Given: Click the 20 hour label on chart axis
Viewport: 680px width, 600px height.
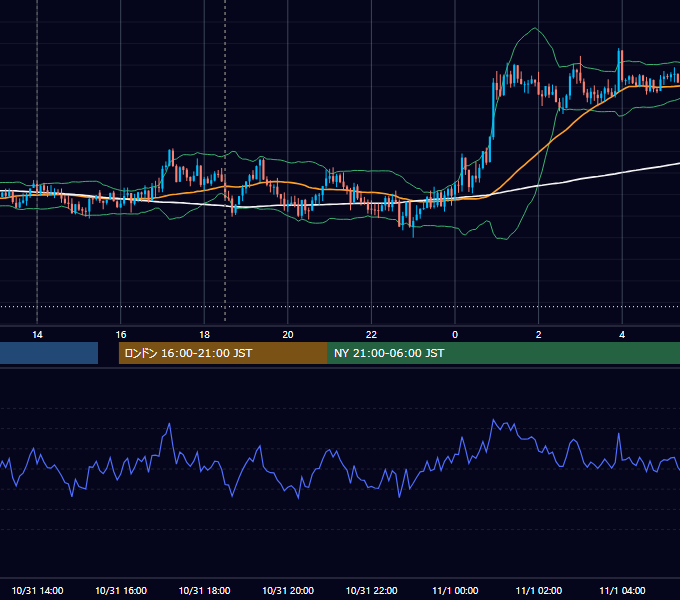Looking at the screenshot, I should [288, 335].
